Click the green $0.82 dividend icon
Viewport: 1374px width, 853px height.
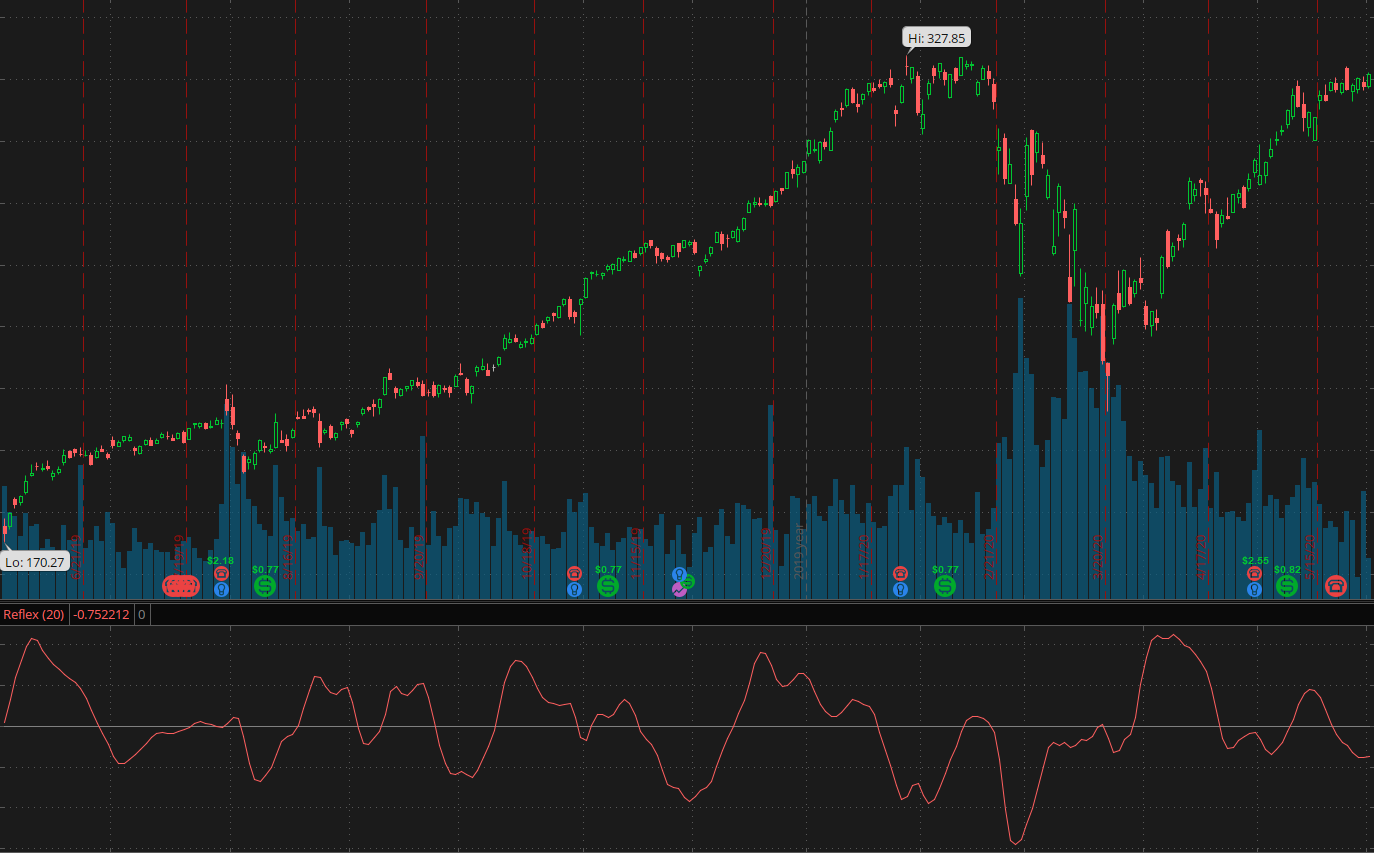1287,586
